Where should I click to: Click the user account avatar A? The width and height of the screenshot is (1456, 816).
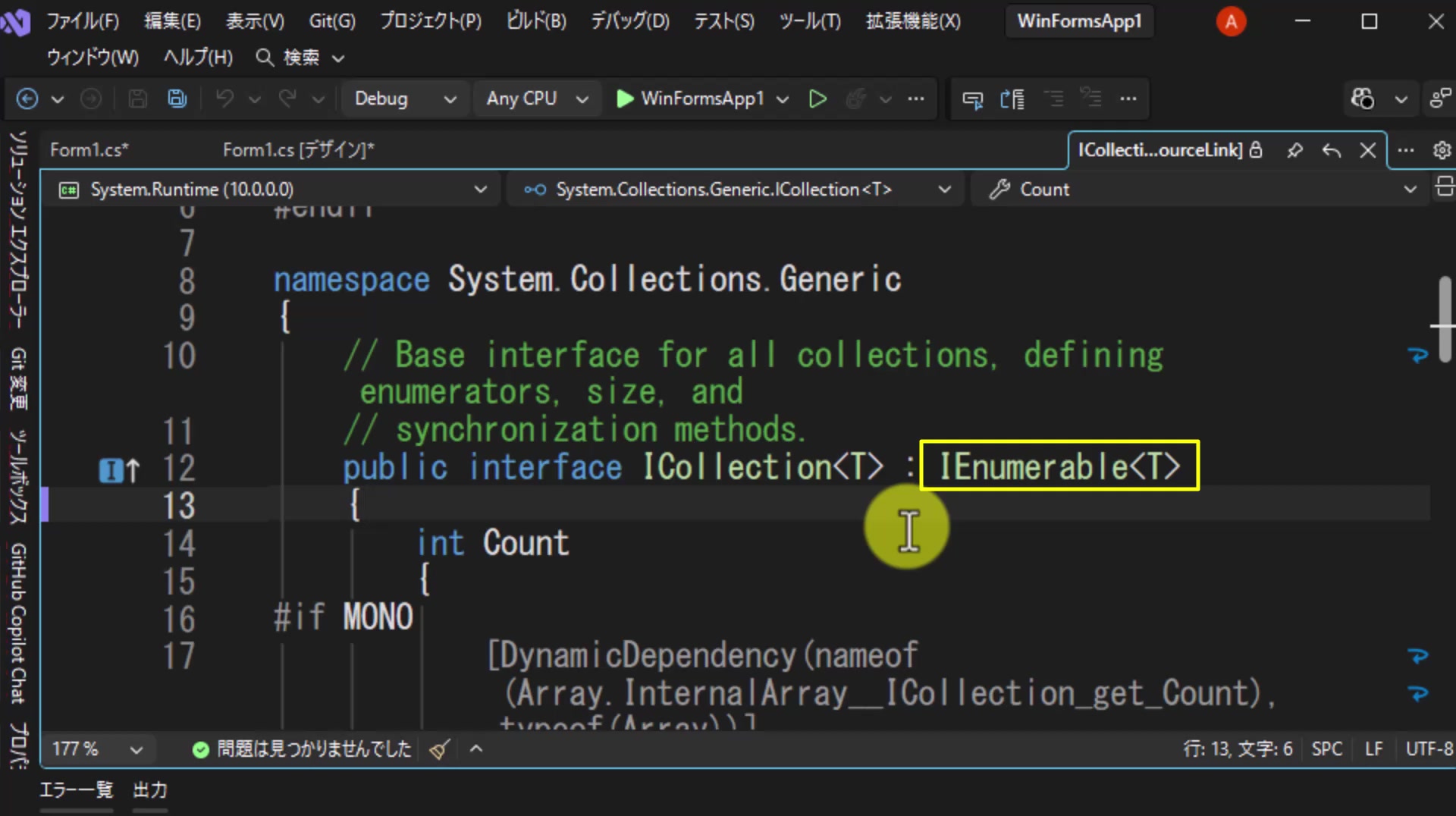[1232, 22]
